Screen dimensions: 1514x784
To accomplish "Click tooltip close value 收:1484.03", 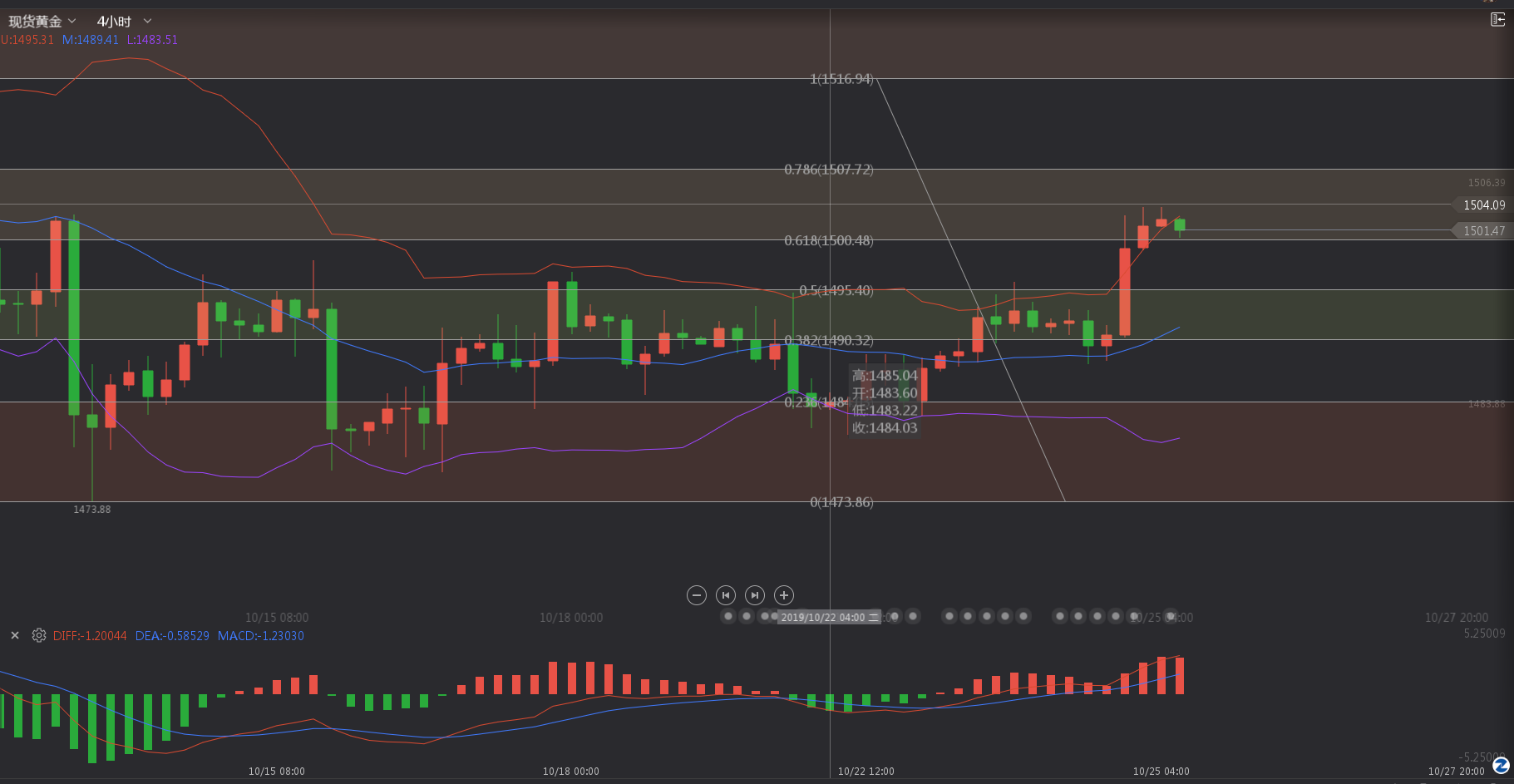I will point(885,428).
